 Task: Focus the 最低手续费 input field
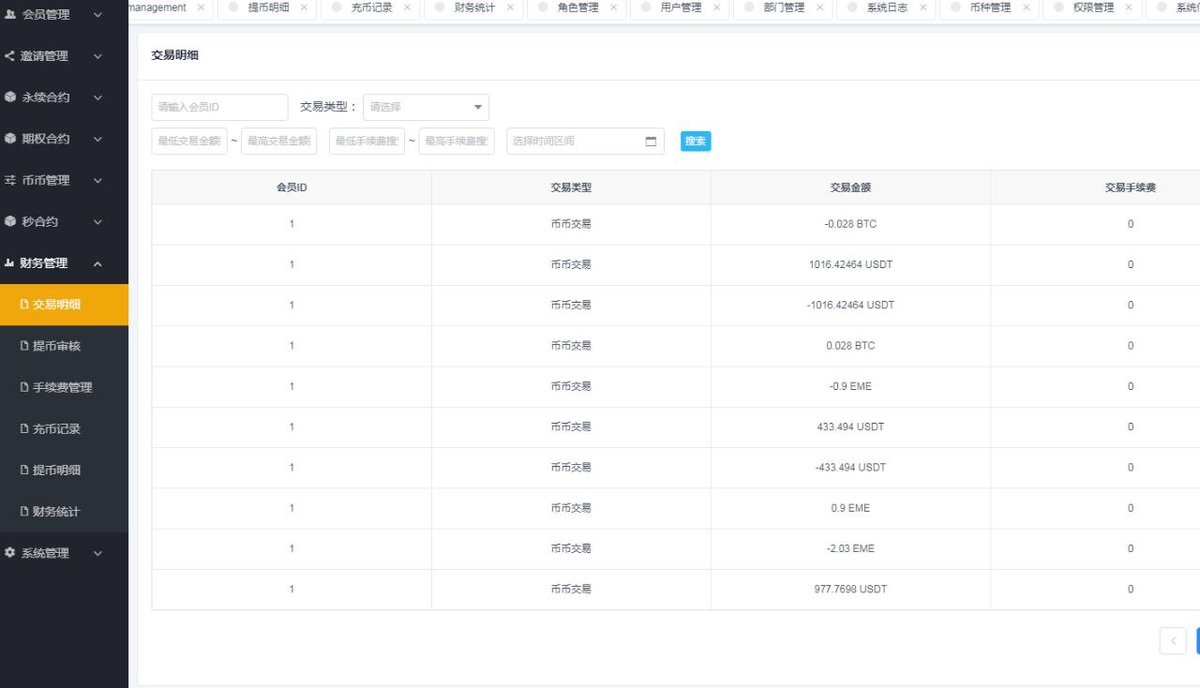(367, 141)
